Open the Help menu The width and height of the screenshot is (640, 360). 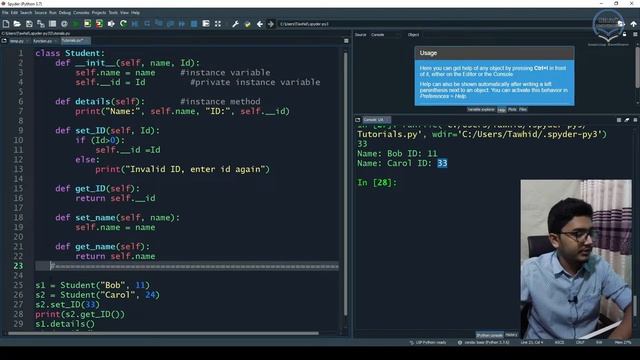point(135,13)
